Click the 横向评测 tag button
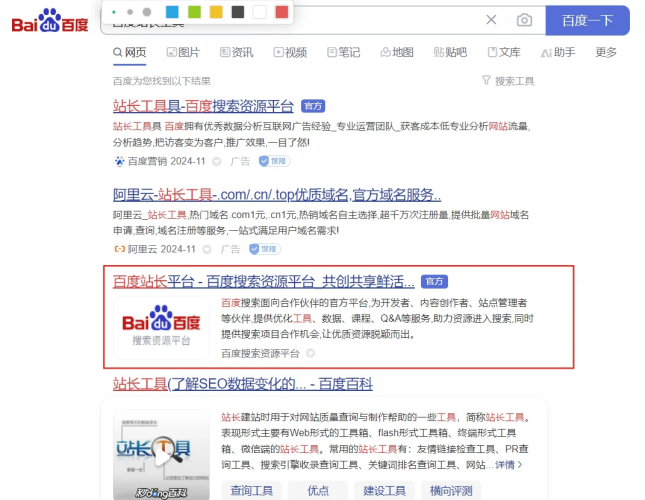This screenshot has height=500, width=645. pyautogui.click(x=451, y=491)
